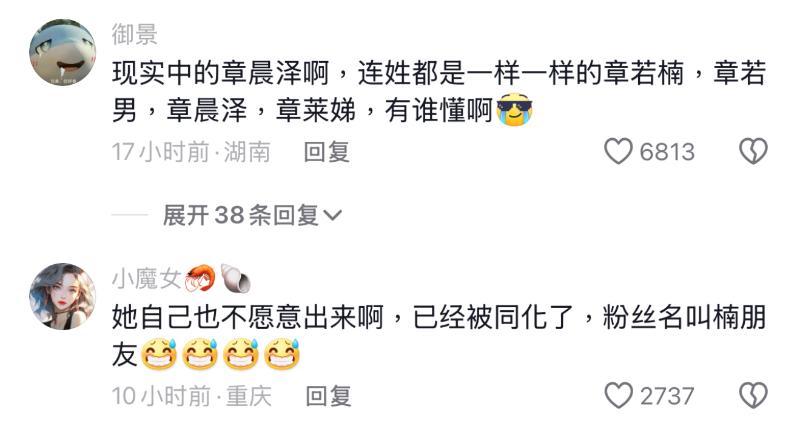Click the 2737 like count
The image size is (800, 432).
667,396
